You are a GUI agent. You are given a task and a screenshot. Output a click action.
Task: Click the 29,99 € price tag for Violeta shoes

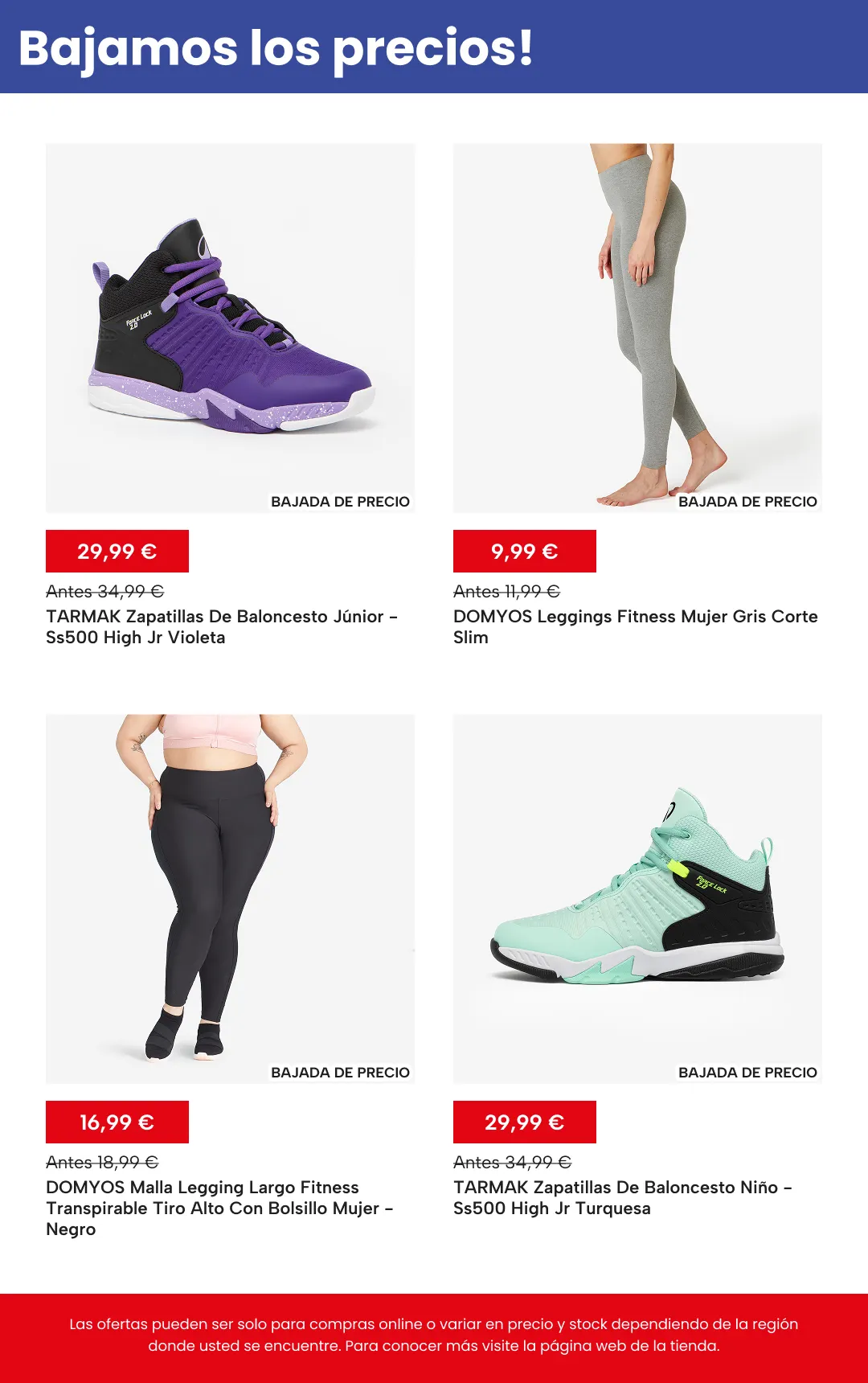pos(117,552)
